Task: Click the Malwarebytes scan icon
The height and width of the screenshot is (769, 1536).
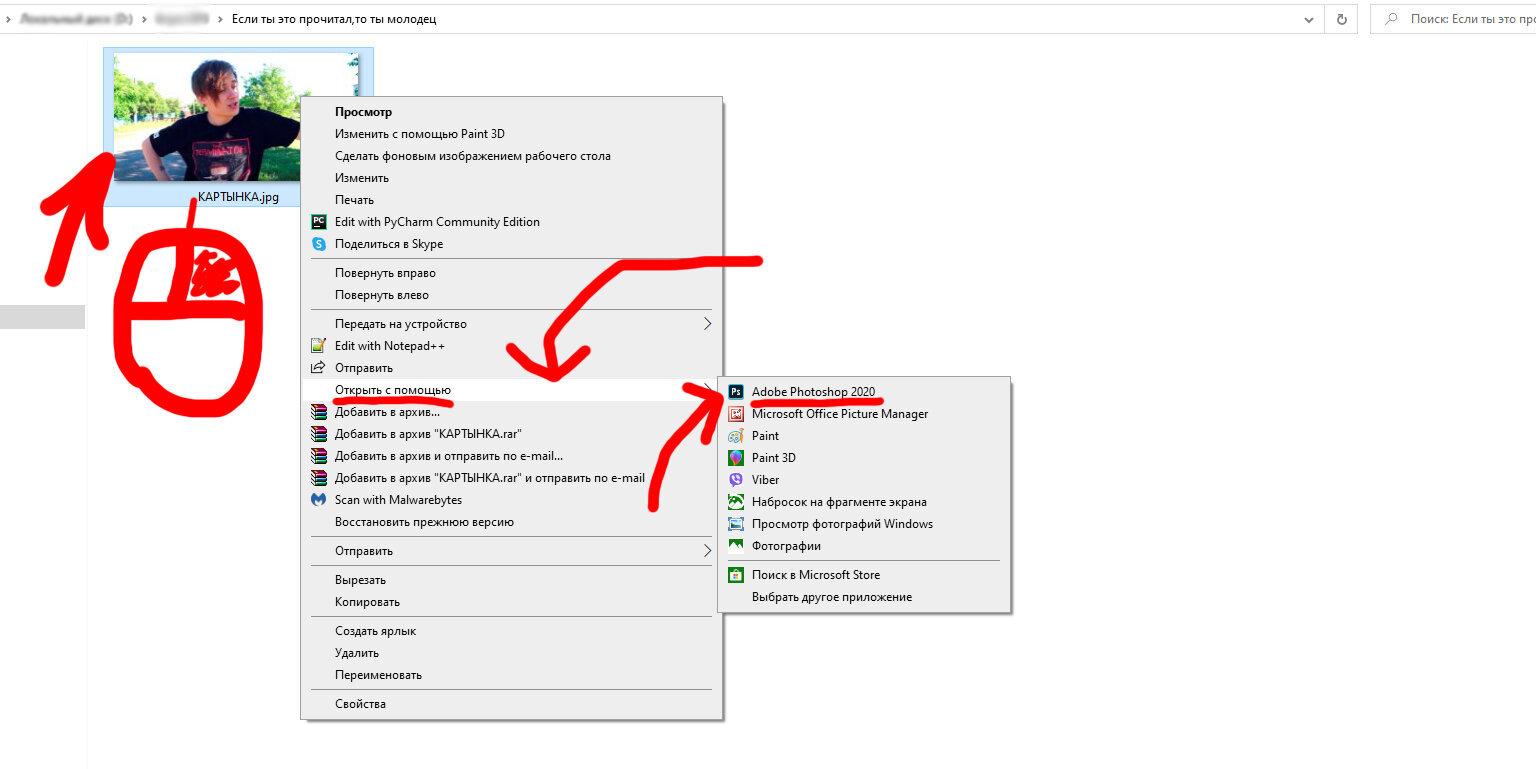Action: [319, 500]
